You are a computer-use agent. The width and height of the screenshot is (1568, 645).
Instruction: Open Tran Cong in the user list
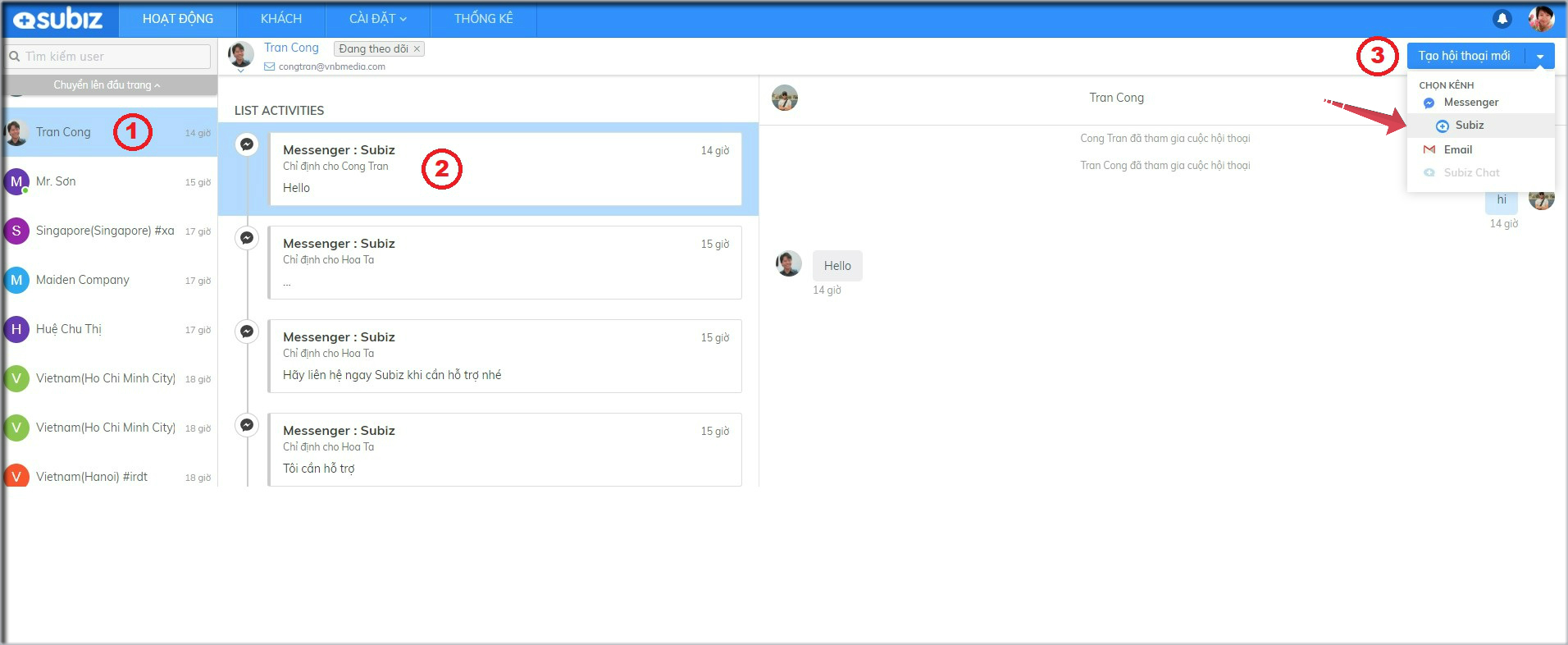pos(110,132)
